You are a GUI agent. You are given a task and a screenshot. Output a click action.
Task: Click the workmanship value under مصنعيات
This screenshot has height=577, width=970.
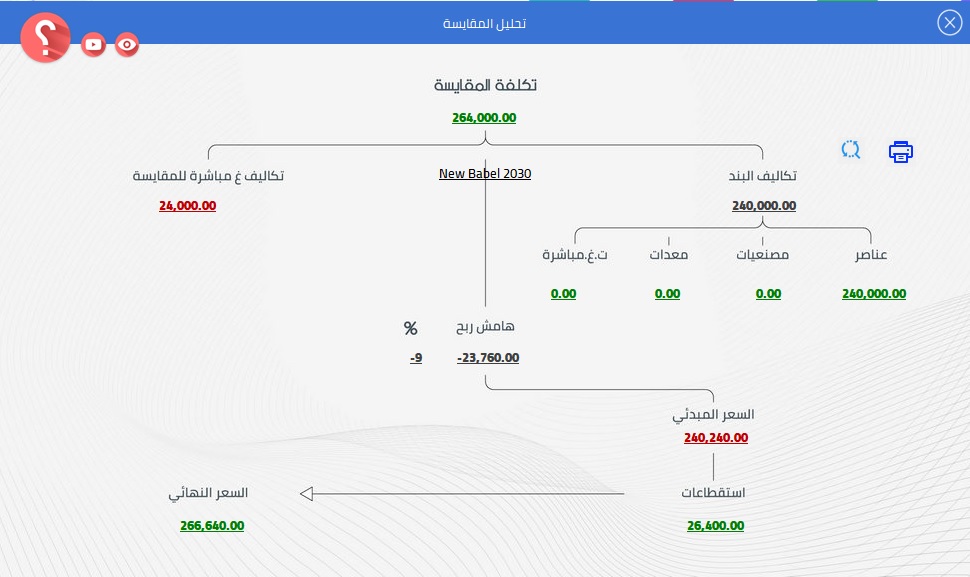[768, 294]
